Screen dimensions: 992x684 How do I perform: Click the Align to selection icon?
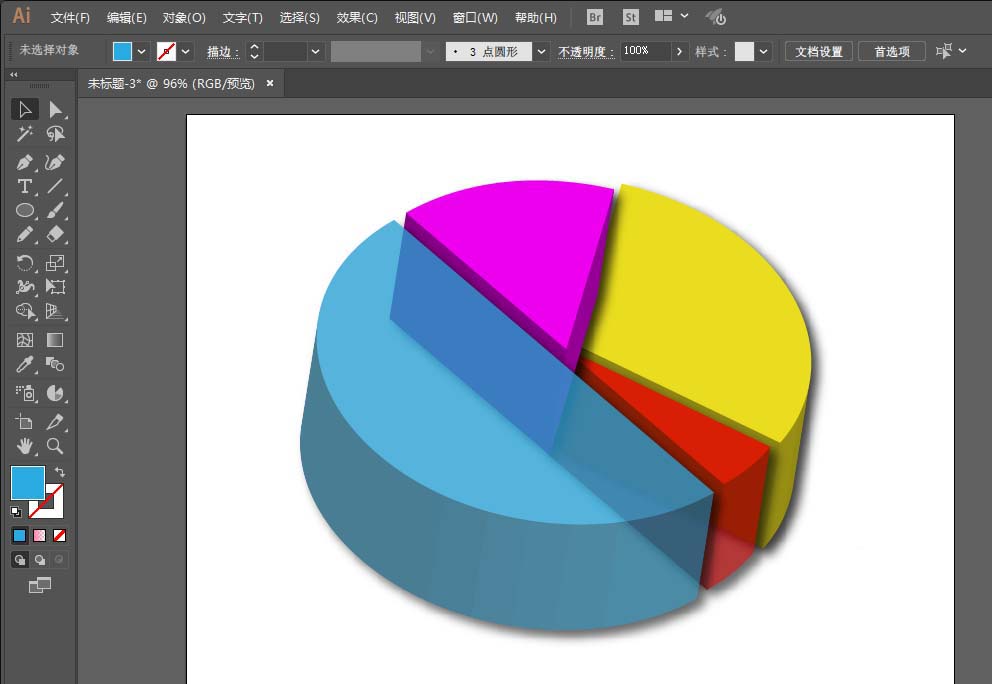943,51
